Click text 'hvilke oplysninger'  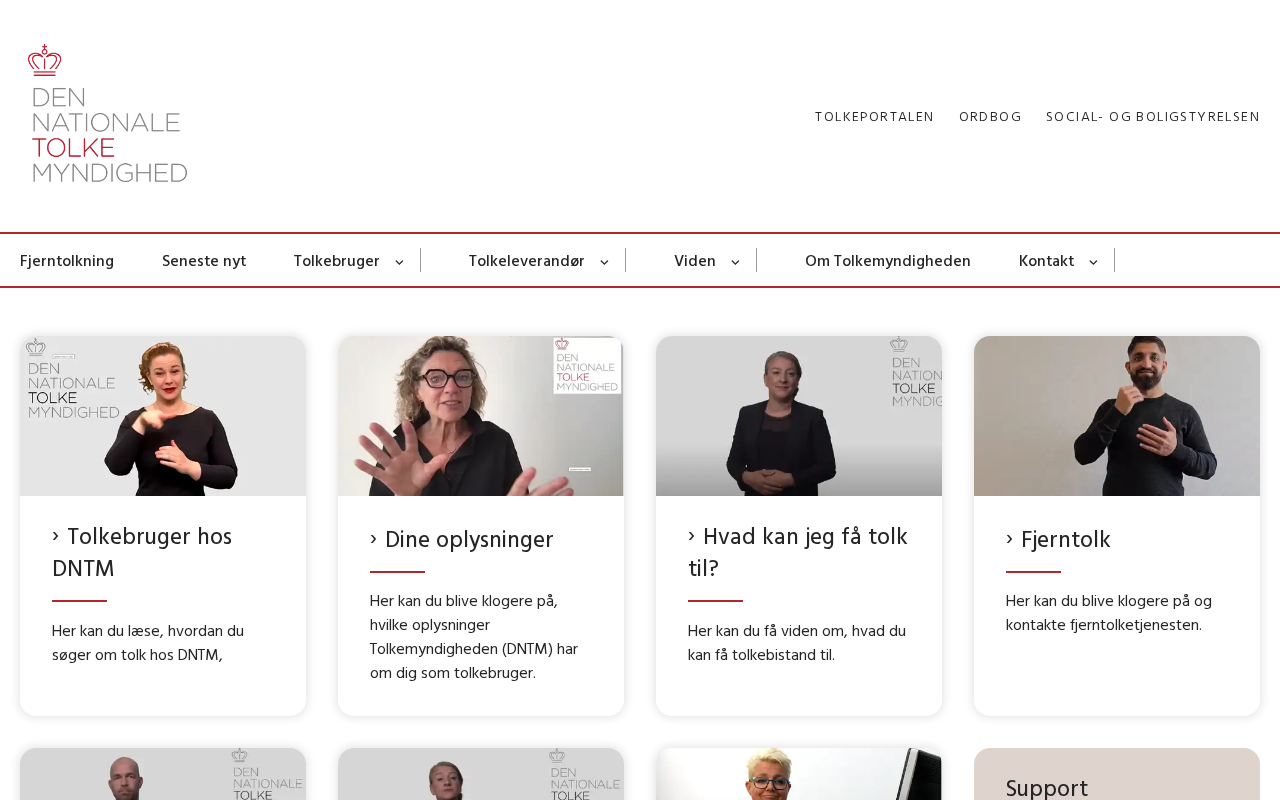click(x=430, y=625)
